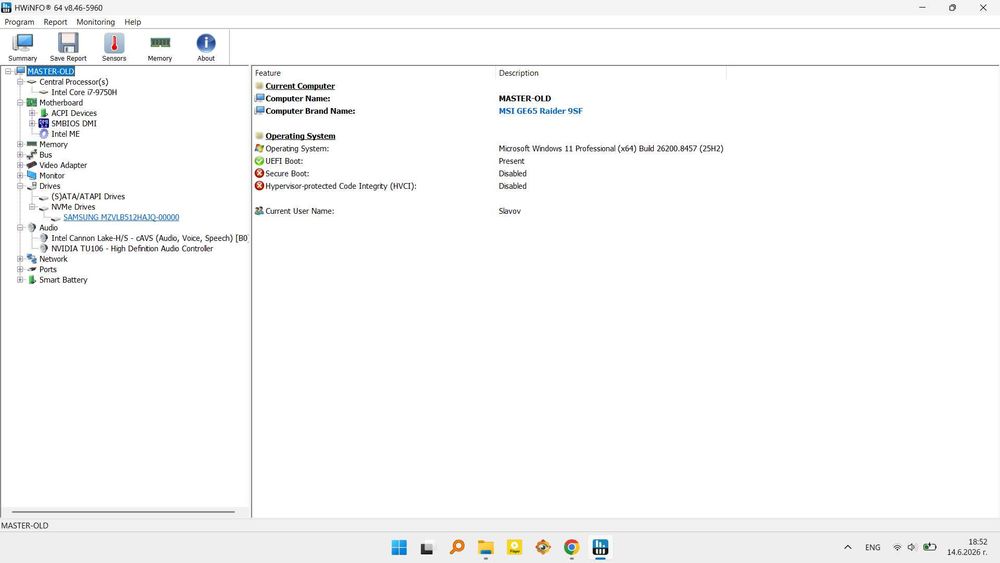Viewport: 1000px width, 563px height.
Task: Expand the Network tree node
Action: pos(20,259)
